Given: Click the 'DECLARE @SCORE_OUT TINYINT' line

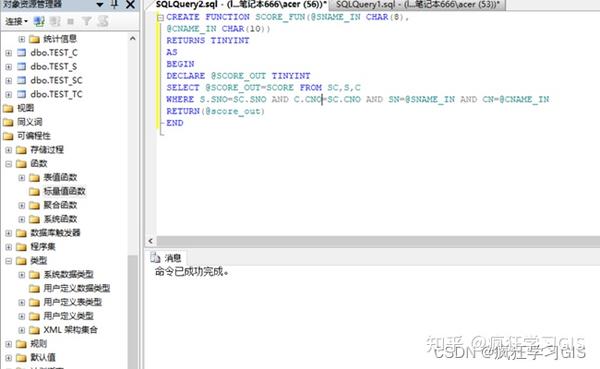Looking at the screenshot, I should point(238,76).
